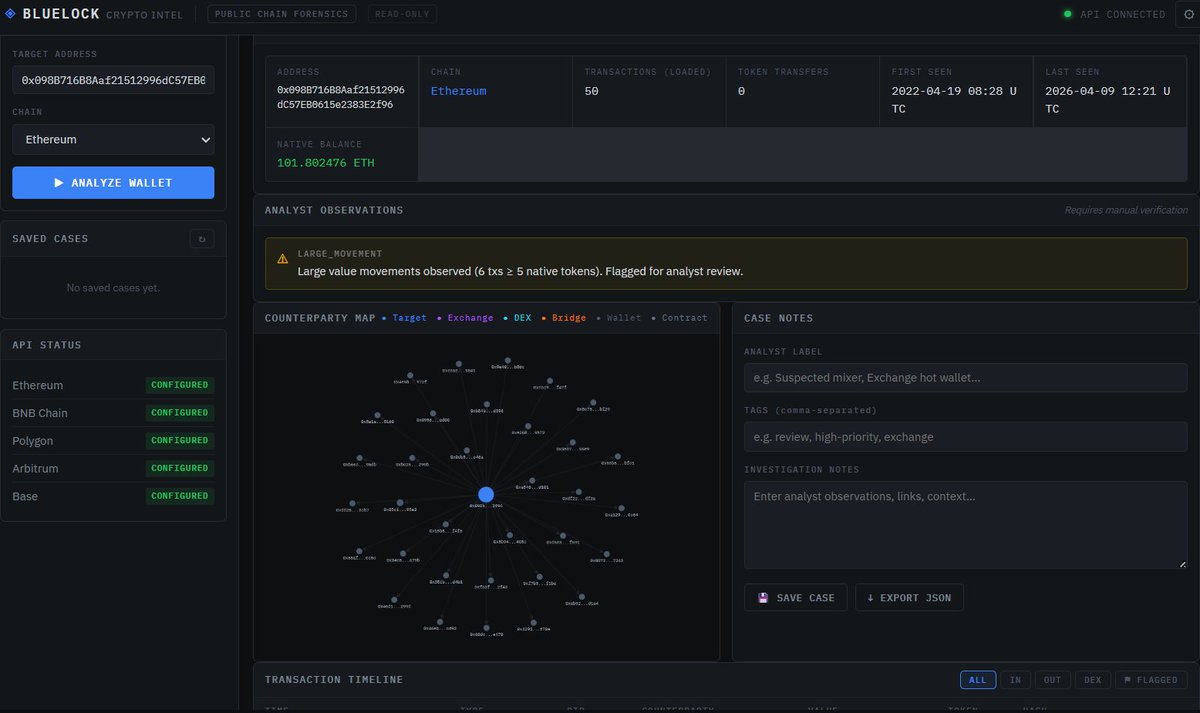Click the wallet address in summary card
Viewport: 1200px width, 713px height.
(340, 98)
